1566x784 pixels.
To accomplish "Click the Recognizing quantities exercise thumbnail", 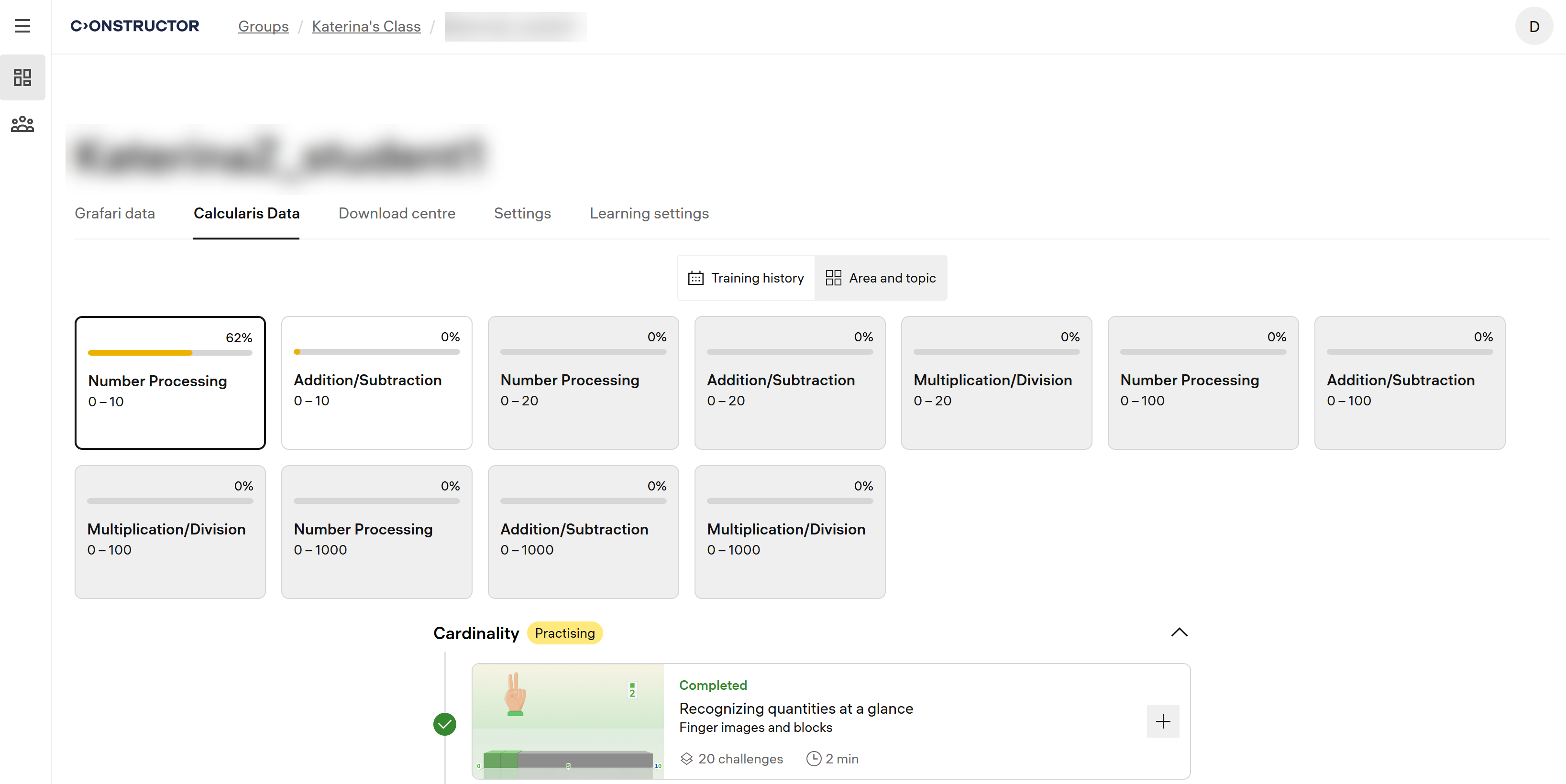I will click(567, 721).
